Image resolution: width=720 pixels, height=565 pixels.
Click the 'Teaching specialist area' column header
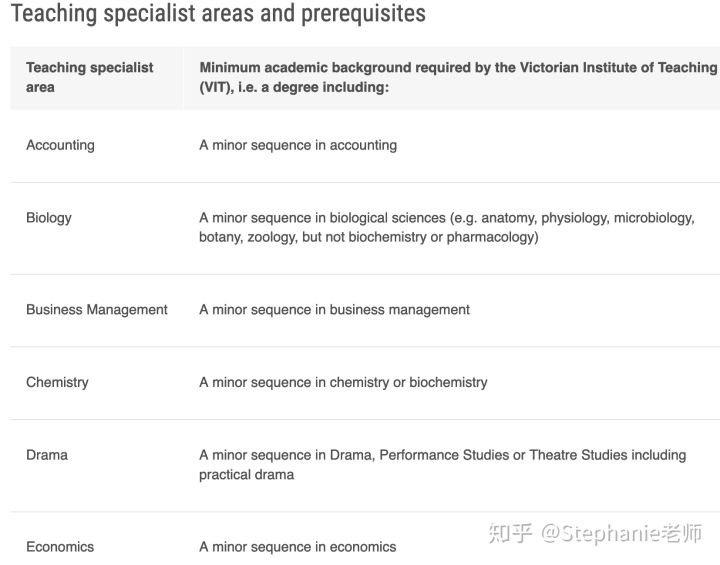pos(90,77)
